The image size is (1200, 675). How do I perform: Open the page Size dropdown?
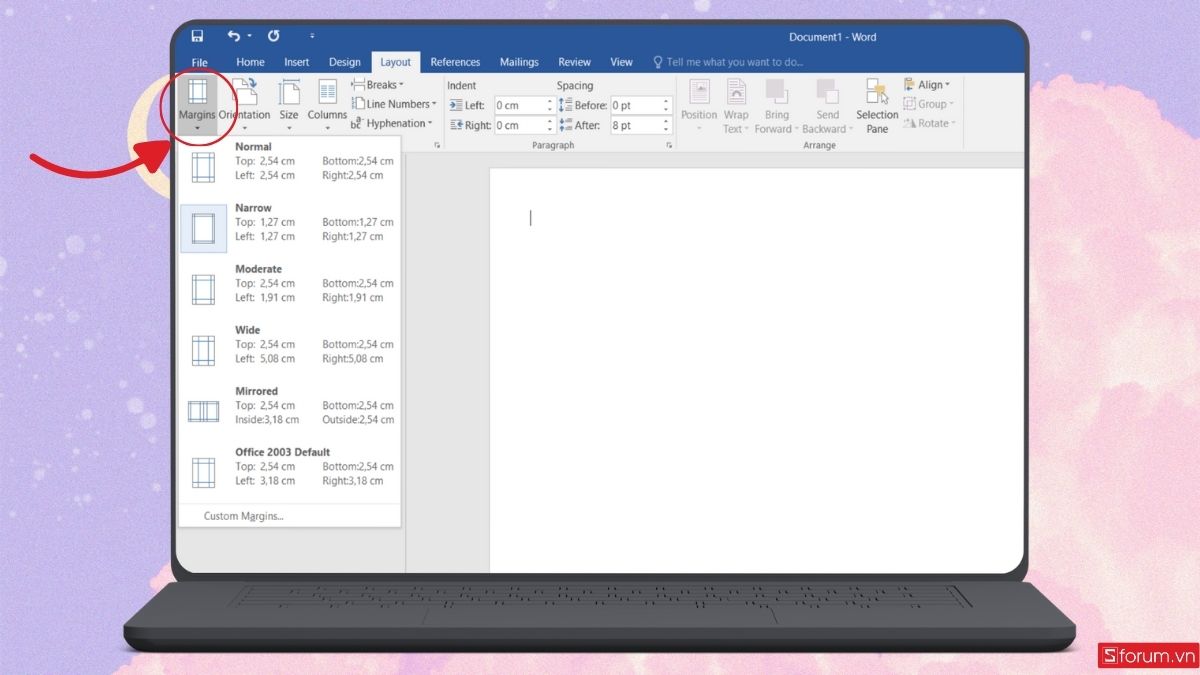289,105
